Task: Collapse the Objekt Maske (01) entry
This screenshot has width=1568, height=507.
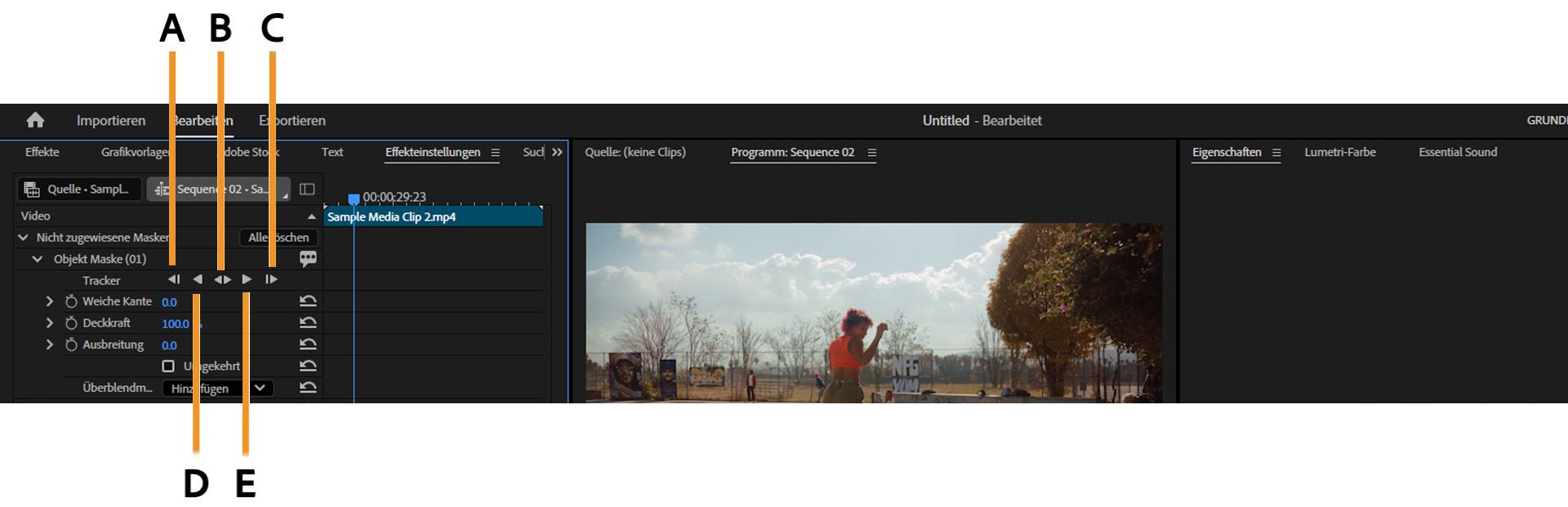Action: pos(37,259)
